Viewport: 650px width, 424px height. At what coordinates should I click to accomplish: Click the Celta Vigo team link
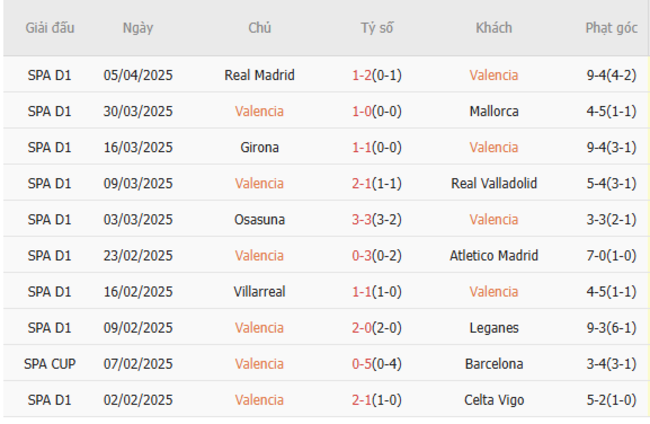[x=493, y=399]
